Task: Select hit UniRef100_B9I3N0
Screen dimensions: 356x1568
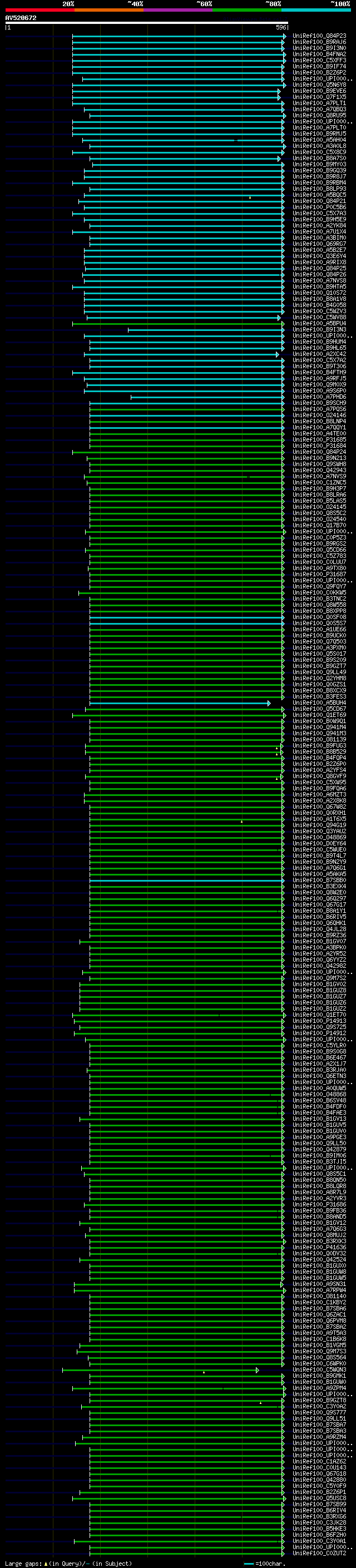Action: coord(319,48)
